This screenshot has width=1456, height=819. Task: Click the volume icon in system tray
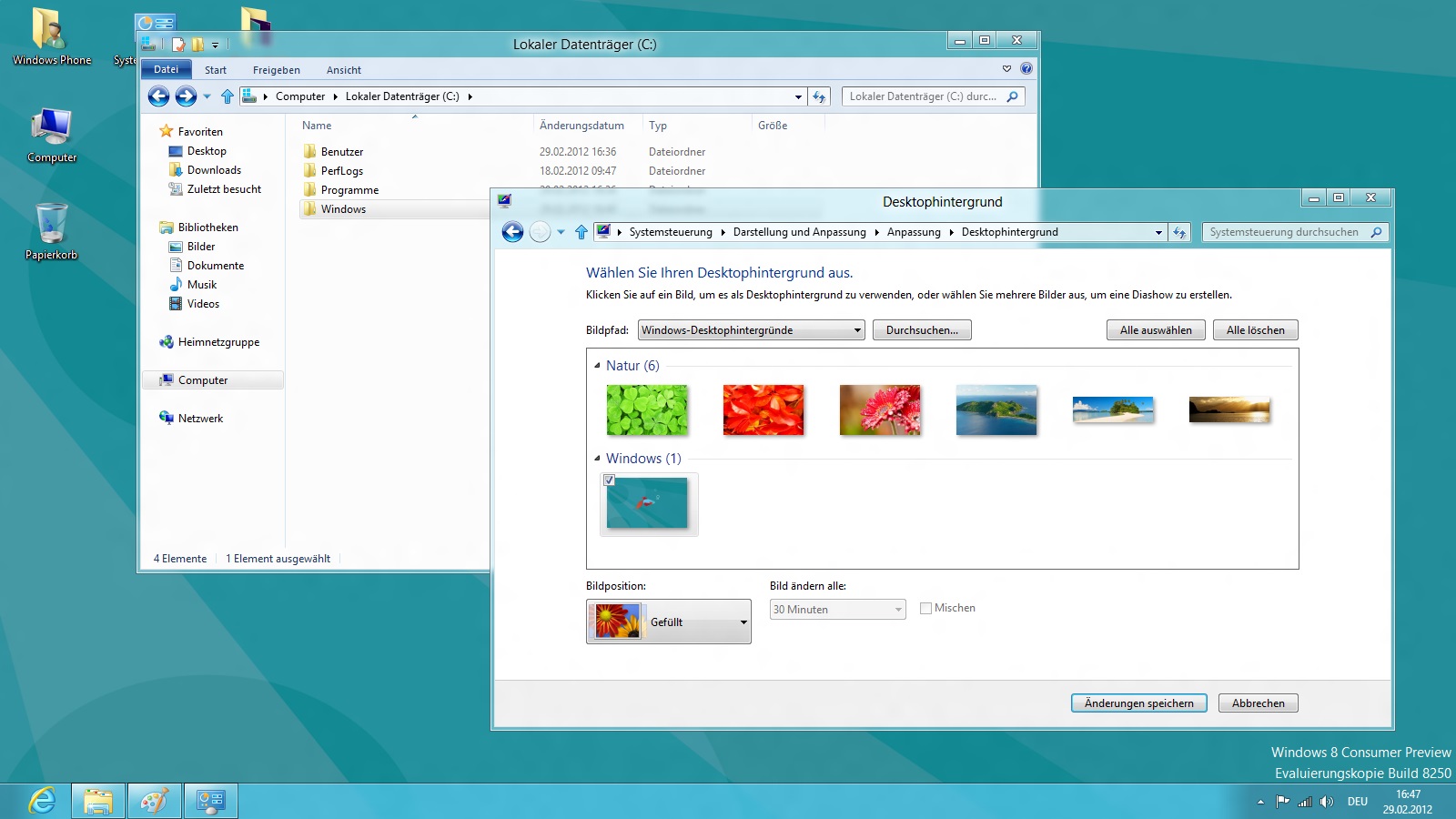[x=1327, y=802]
